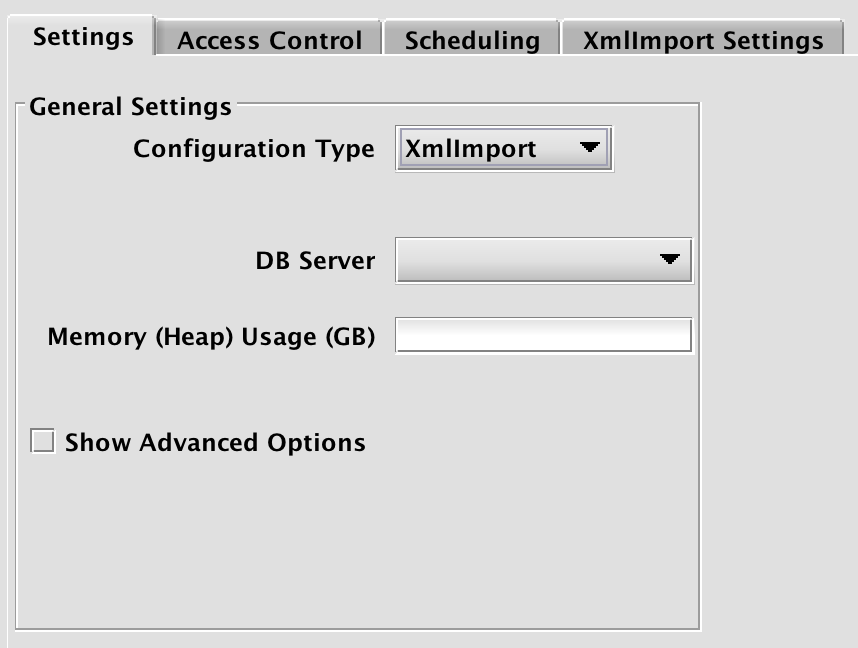Viewport: 858px width, 648px height.
Task: Click the DB Server label
Action: tap(315, 261)
